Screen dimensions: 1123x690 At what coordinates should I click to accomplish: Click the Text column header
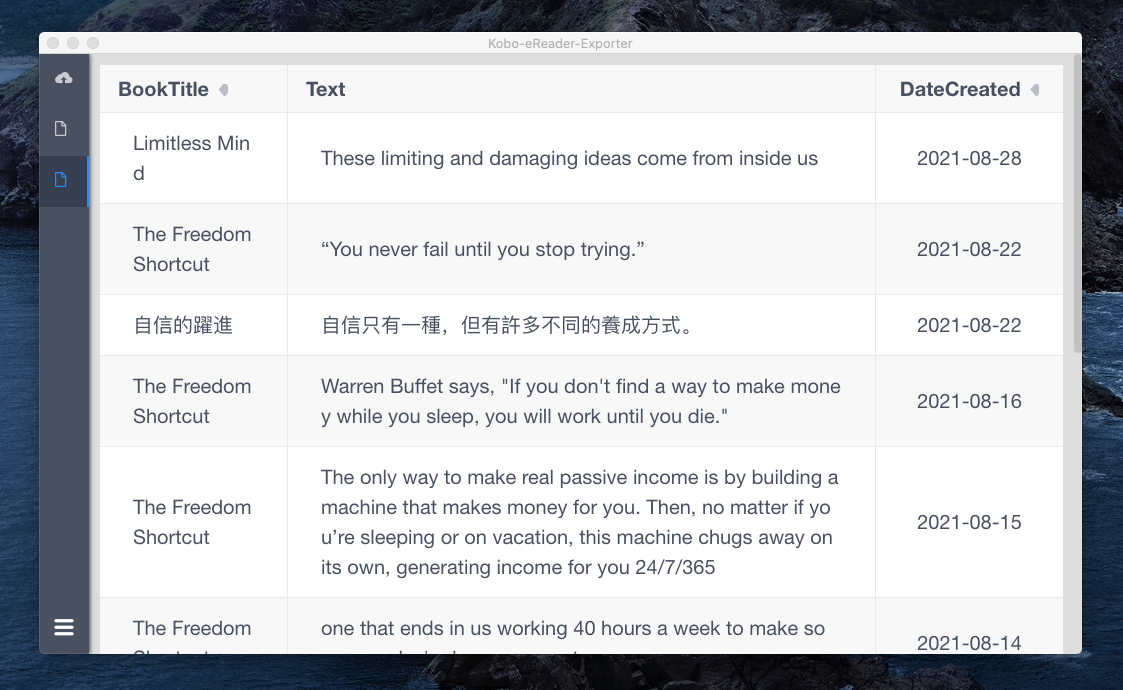326,90
